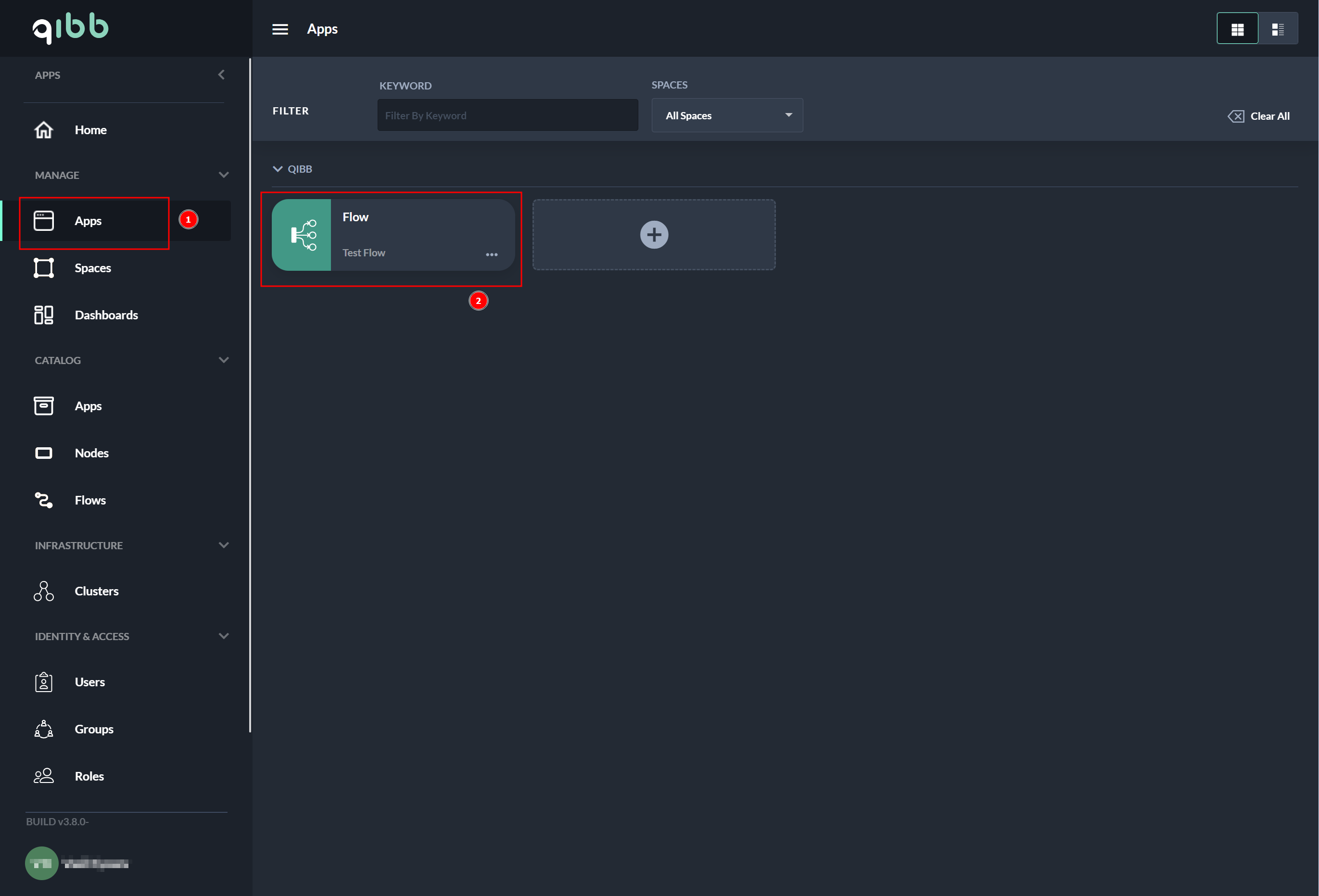1319x896 pixels.
Task: Open Clusters under Infrastructure
Action: click(x=44, y=591)
